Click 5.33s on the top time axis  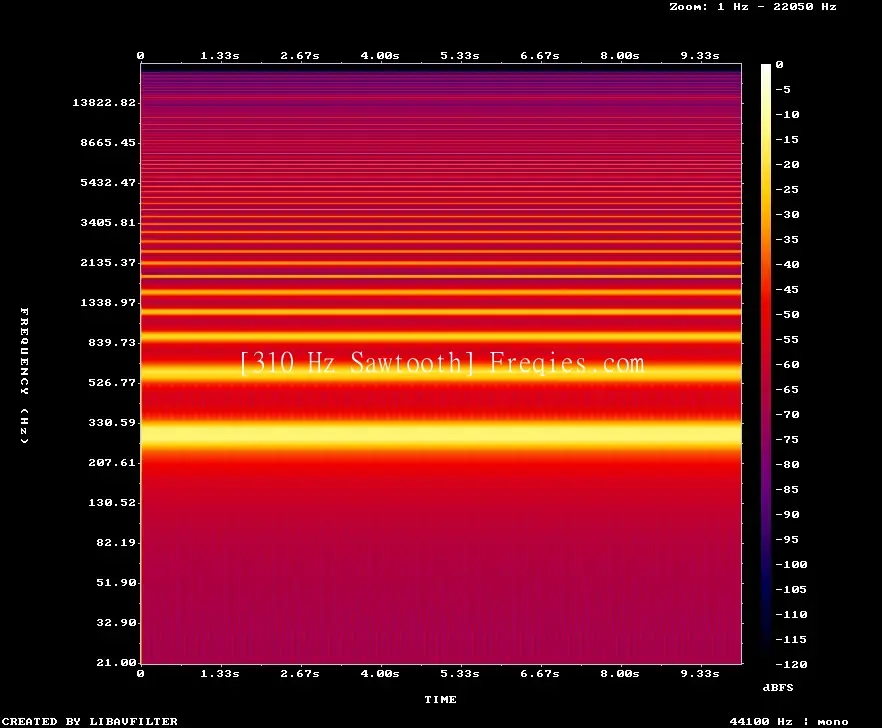460,56
